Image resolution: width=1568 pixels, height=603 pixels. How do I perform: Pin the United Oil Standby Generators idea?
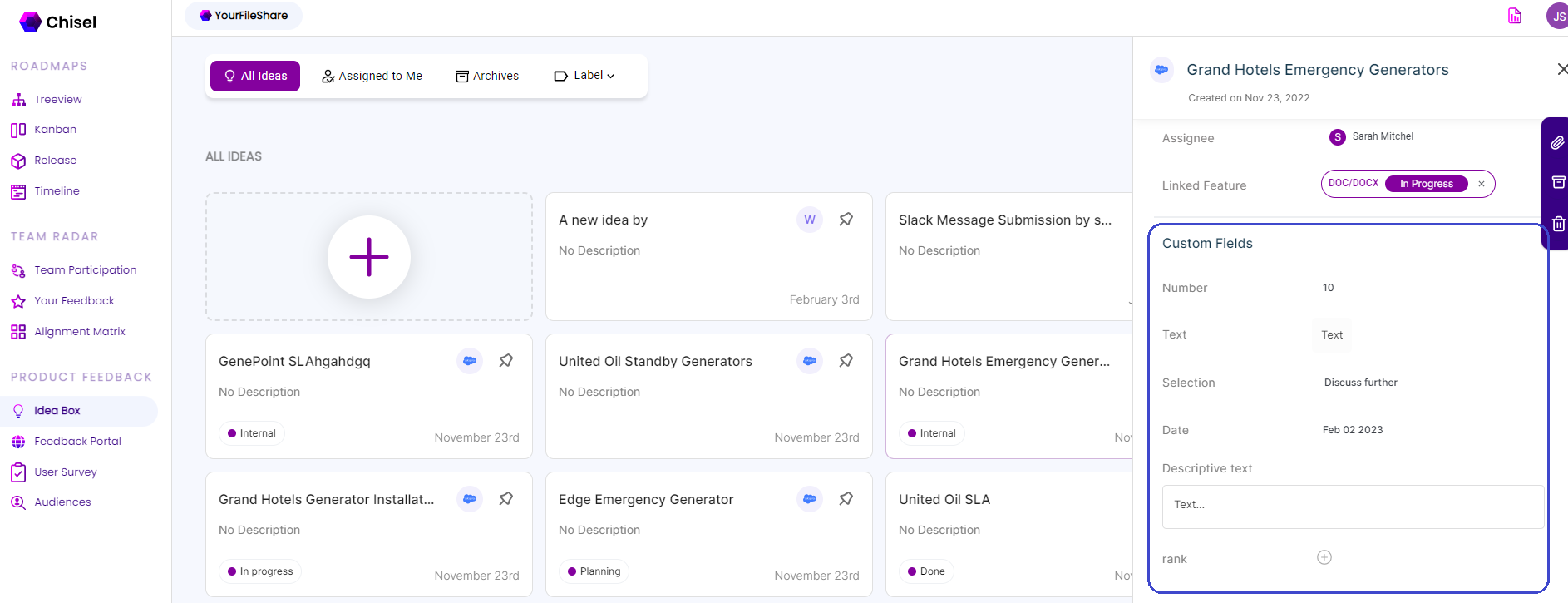(x=846, y=361)
